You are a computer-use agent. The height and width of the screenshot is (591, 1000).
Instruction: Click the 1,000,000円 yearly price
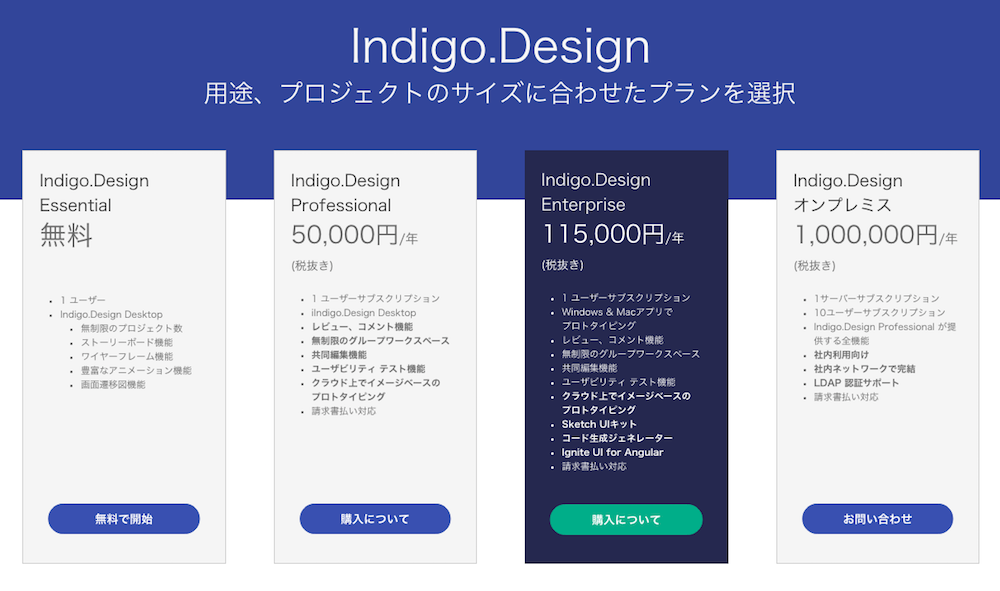point(866,236)
